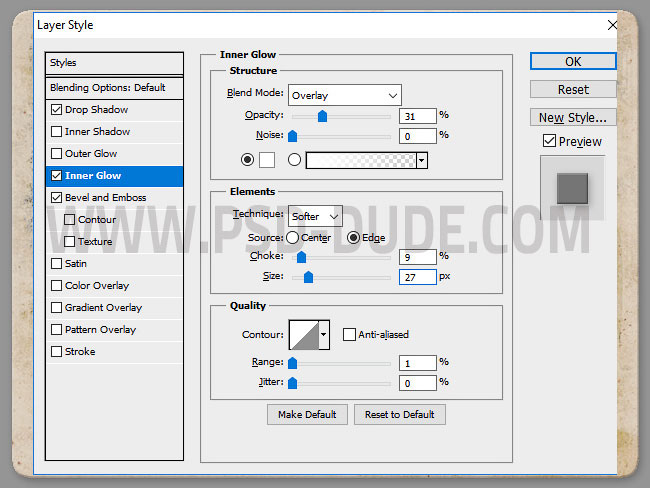Image resolution: width=650 pixels, height=488 pixels.
Task: Open the gradient picker dropdown arrow
Action: (x=422, y=160)
